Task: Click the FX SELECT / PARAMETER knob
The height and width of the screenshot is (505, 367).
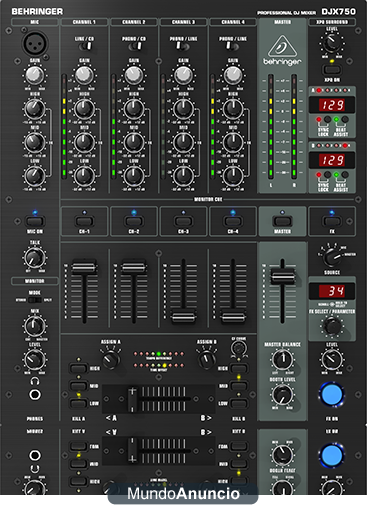Action: click(332, 326)
